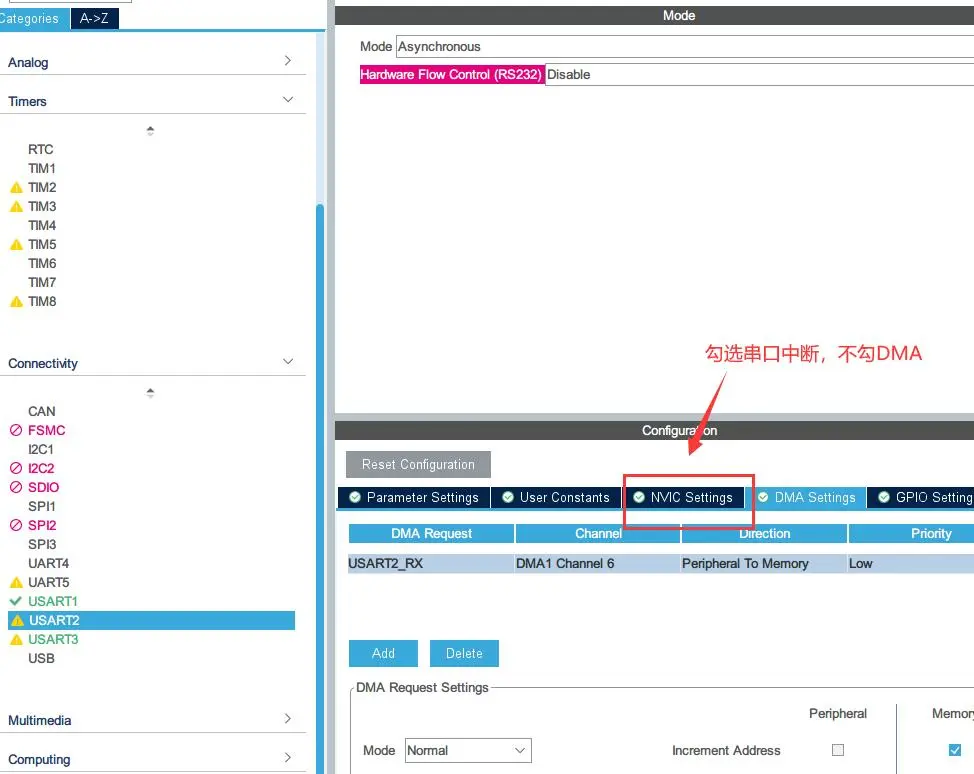Viewport: 974px width, 774px height.
Task: Expand the Multimedia category
Action: click(x=287, y=720)
